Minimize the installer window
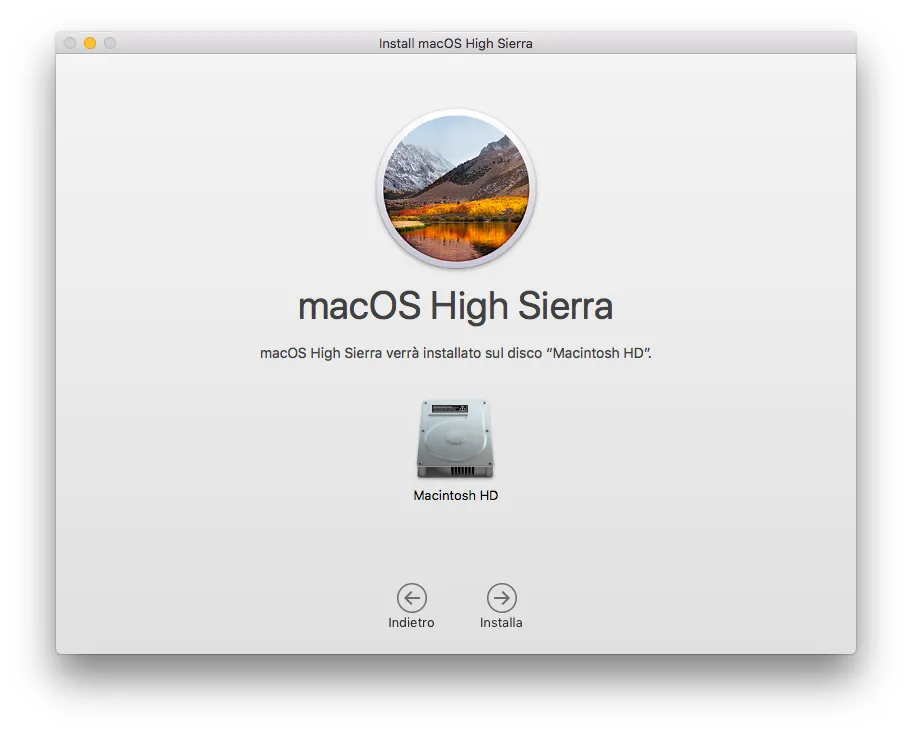Screen dimensions: 912x734 pyautogui.click(x=89, y=43)
